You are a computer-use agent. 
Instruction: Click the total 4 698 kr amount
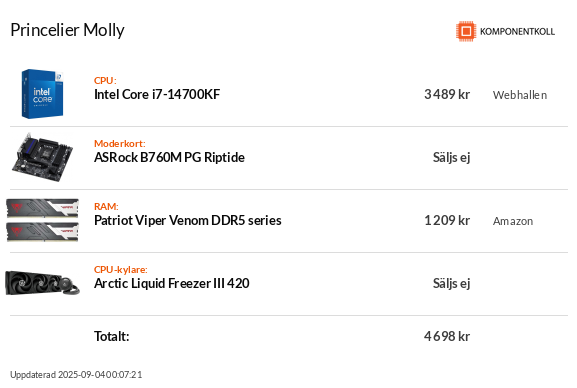447,336
